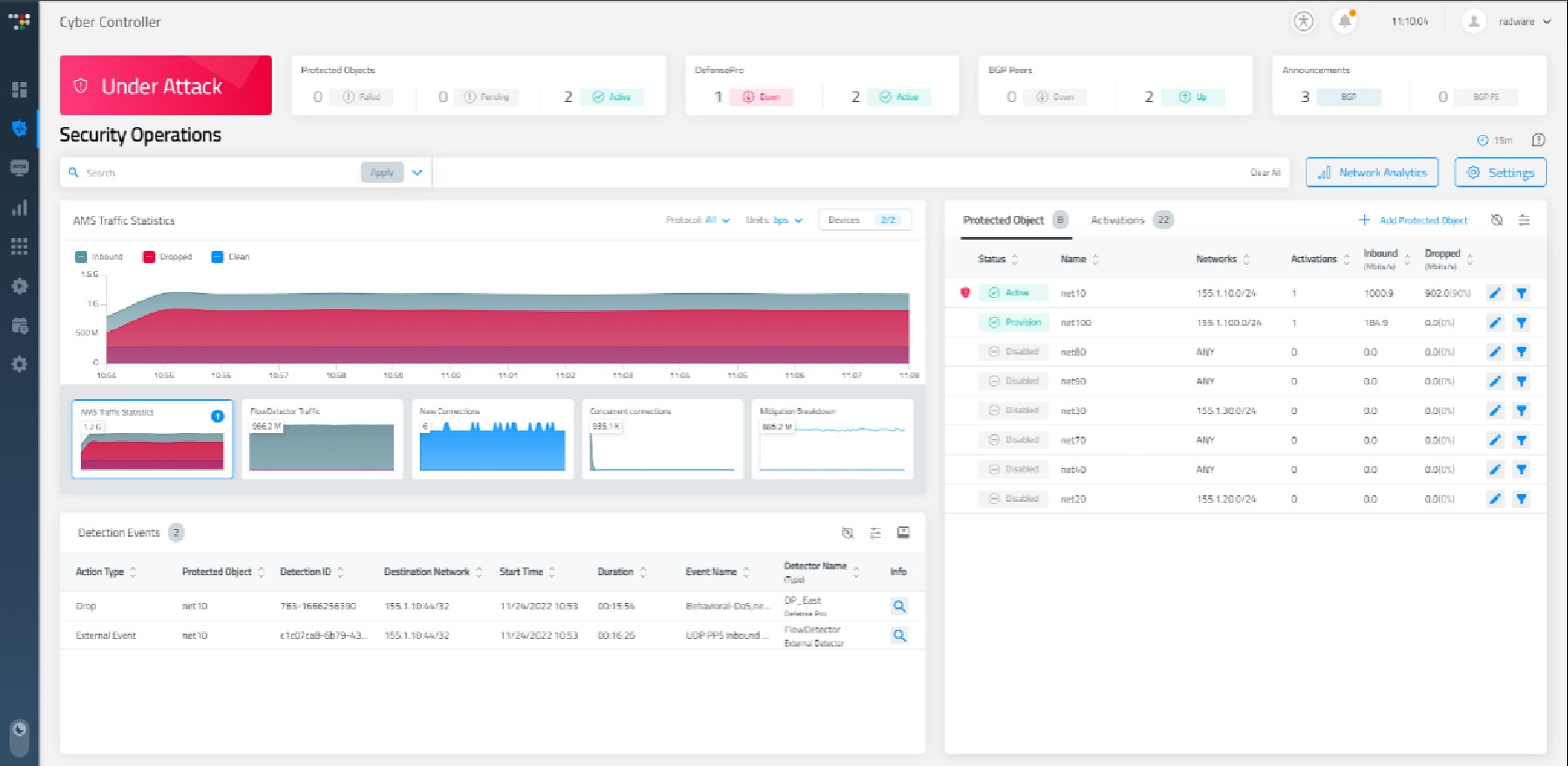Select the Mitigation Breakdown thumbnail

point(832,439)
